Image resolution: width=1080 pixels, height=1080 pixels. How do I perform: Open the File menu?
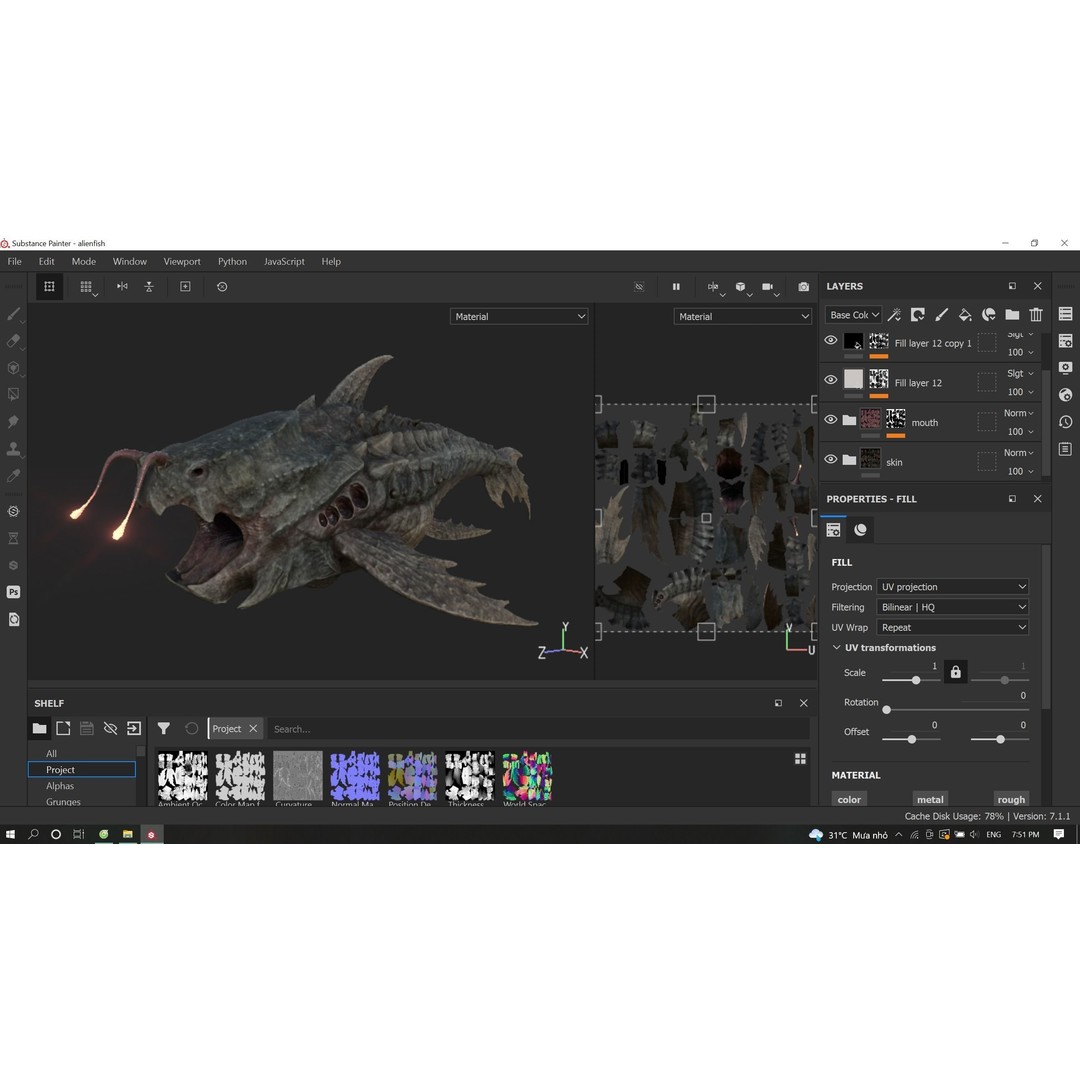coord(14,261)
